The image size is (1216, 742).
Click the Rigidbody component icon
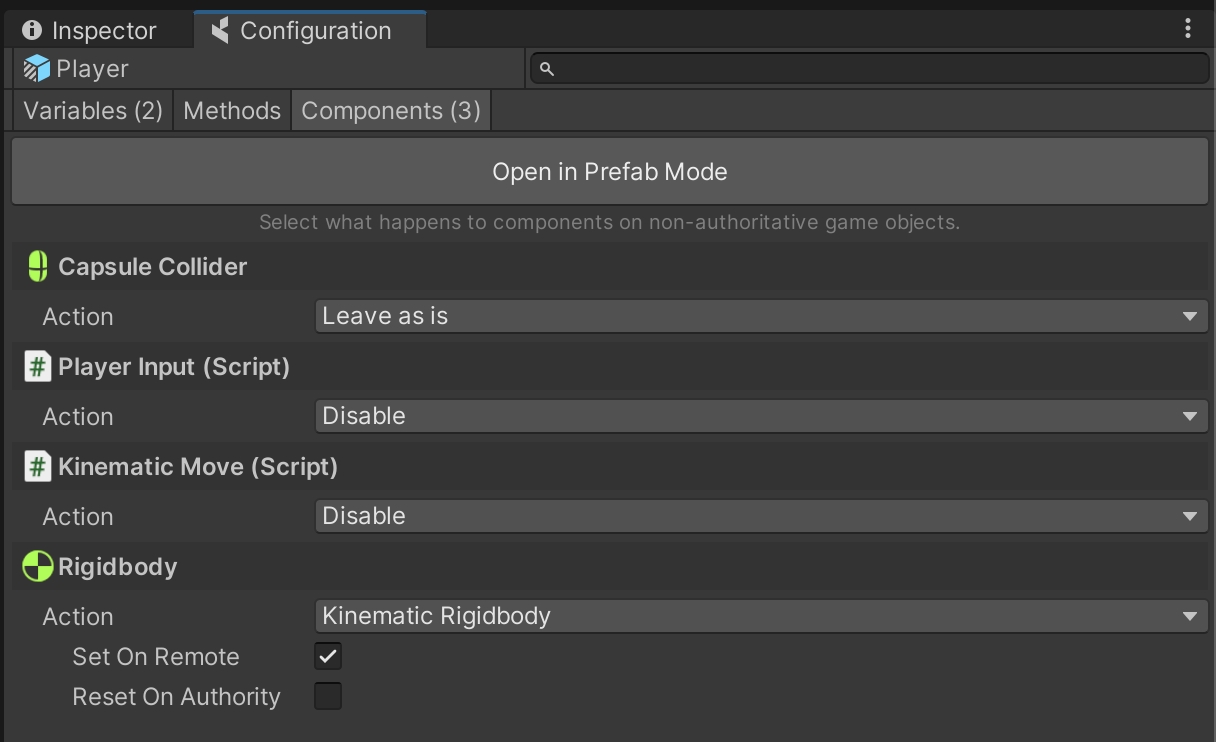pyautogui.click(x=37, y=567)
